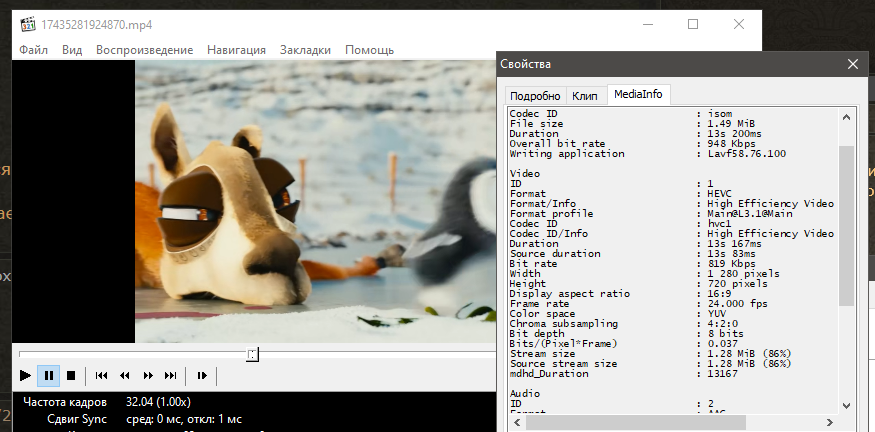
Task: Open the Воспроизведение menu
Action: click(145, 50)
